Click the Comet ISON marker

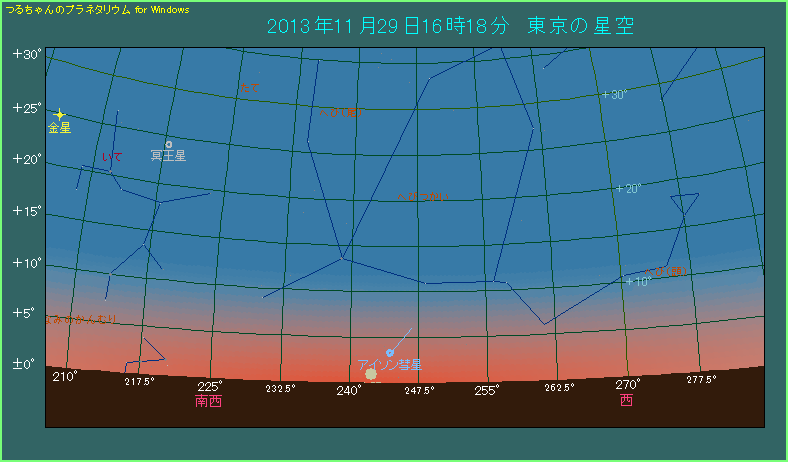pos(389,352)
